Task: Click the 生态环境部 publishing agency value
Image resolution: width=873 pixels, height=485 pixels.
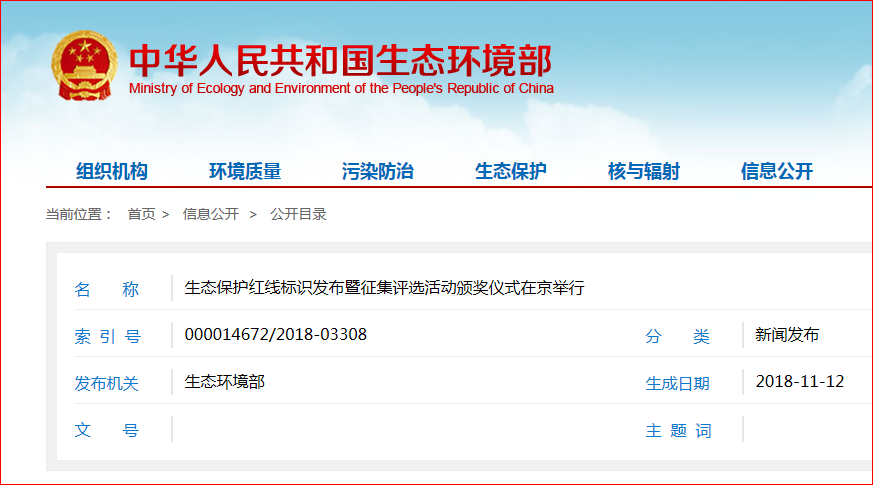Action: tap(225, 381)
